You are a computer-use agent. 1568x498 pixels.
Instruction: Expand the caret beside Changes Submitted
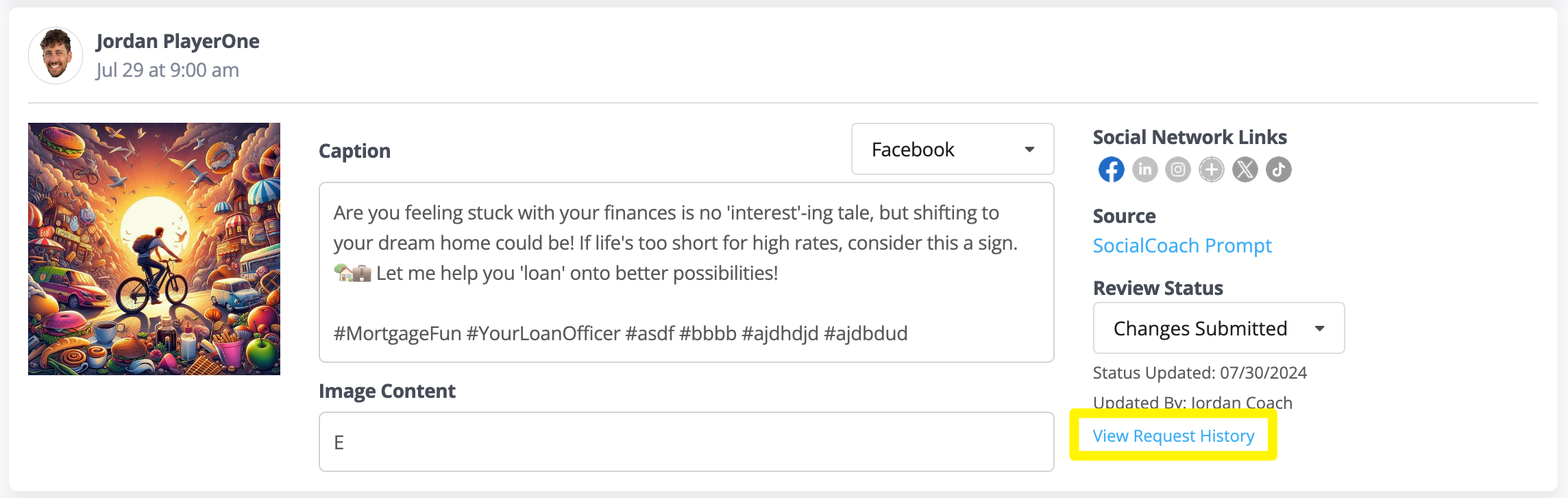click(x=1319, y=329)
